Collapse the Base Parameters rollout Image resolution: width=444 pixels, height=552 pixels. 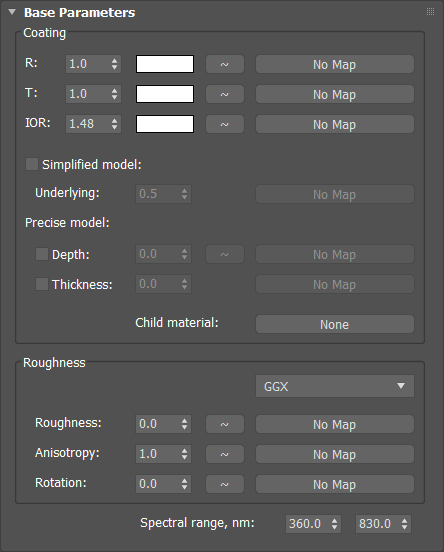12,12
